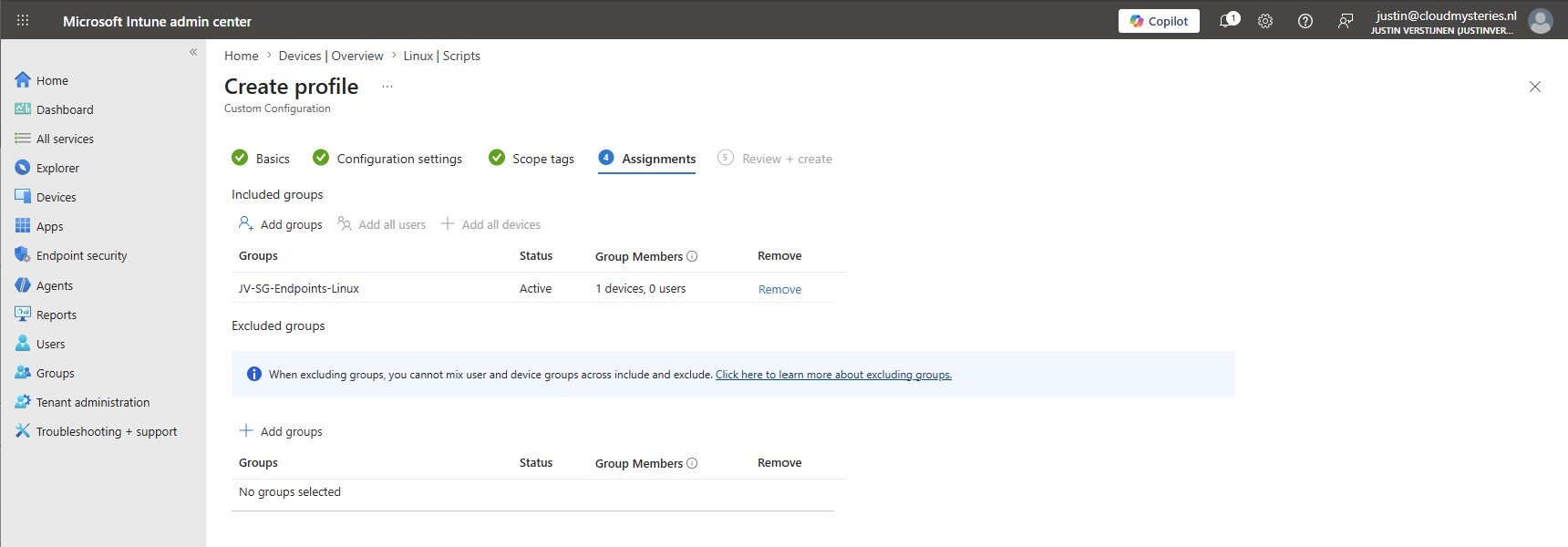
Task: Click the Dashboard icon in sidebar
Action: pos(23,109)
